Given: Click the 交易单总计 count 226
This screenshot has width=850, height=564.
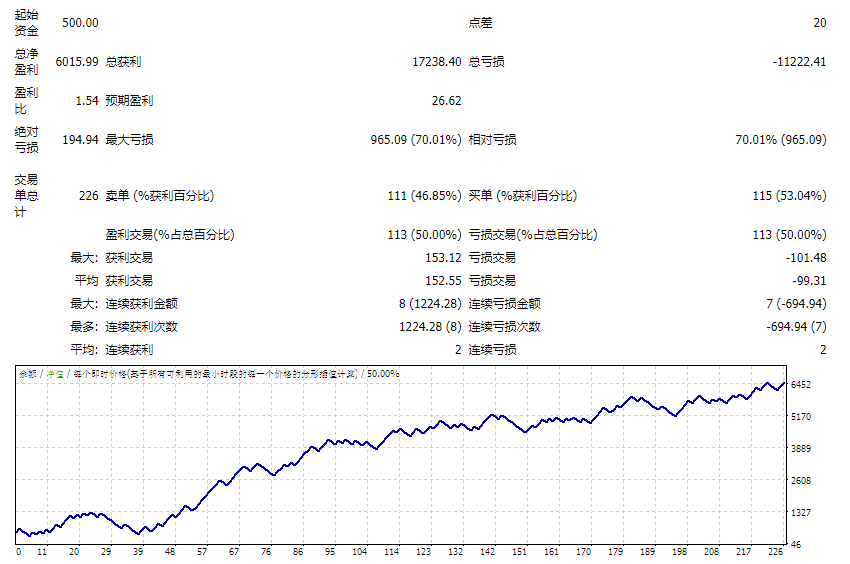Looking at the screenshot, I should tap(88, 196).
